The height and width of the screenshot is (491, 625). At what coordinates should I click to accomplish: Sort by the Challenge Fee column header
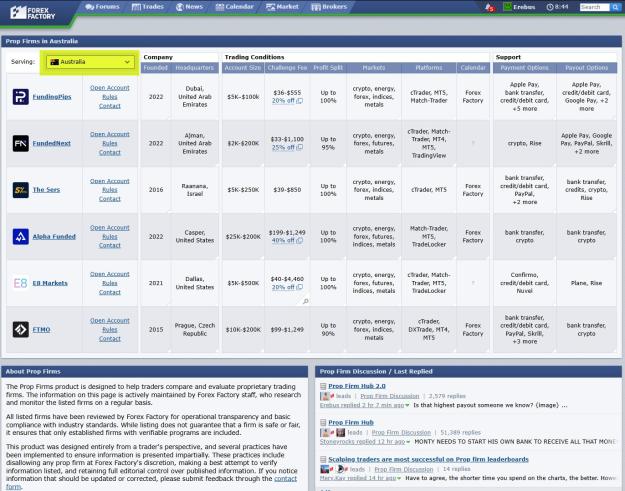point(287,68)
